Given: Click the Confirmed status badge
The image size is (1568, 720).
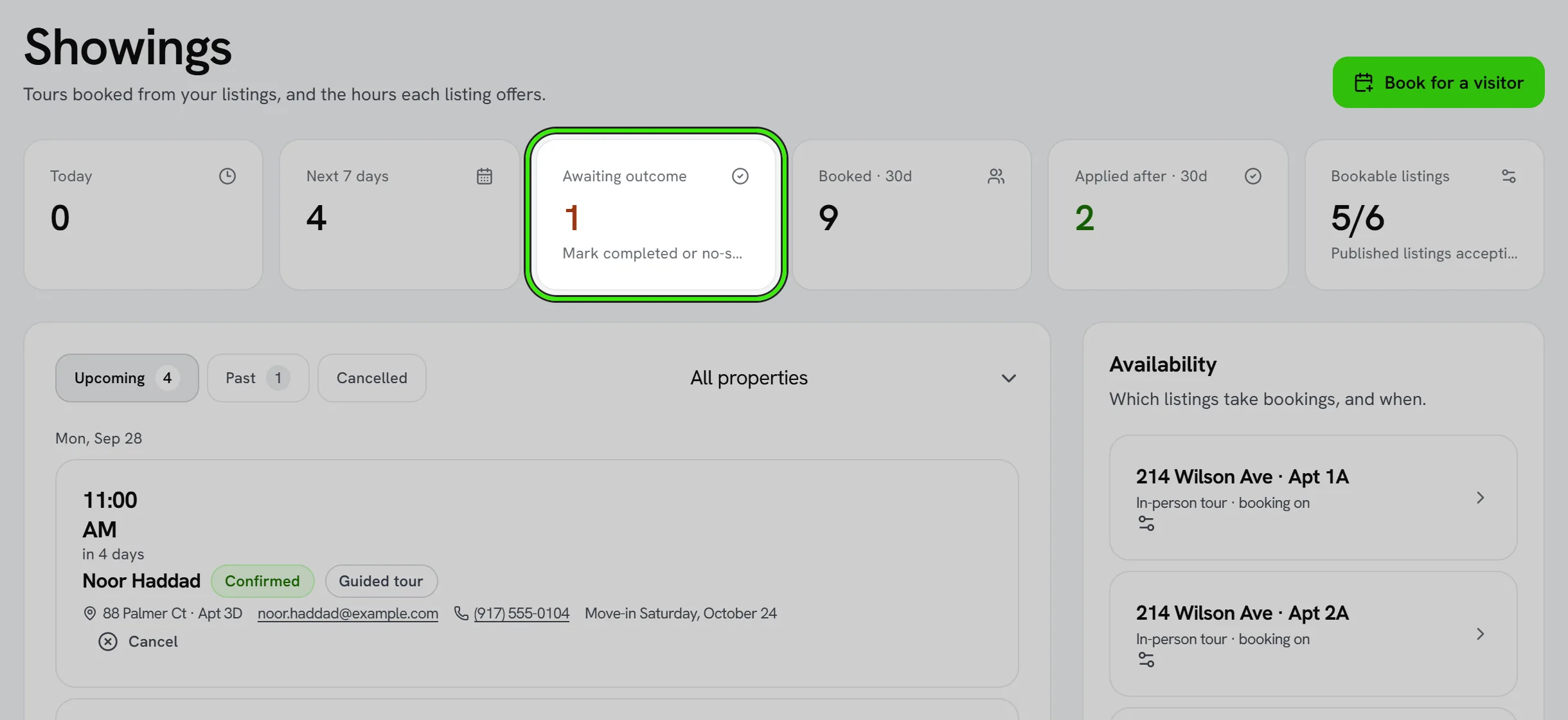Looking at the screenshot, I should tap(262, 581).
